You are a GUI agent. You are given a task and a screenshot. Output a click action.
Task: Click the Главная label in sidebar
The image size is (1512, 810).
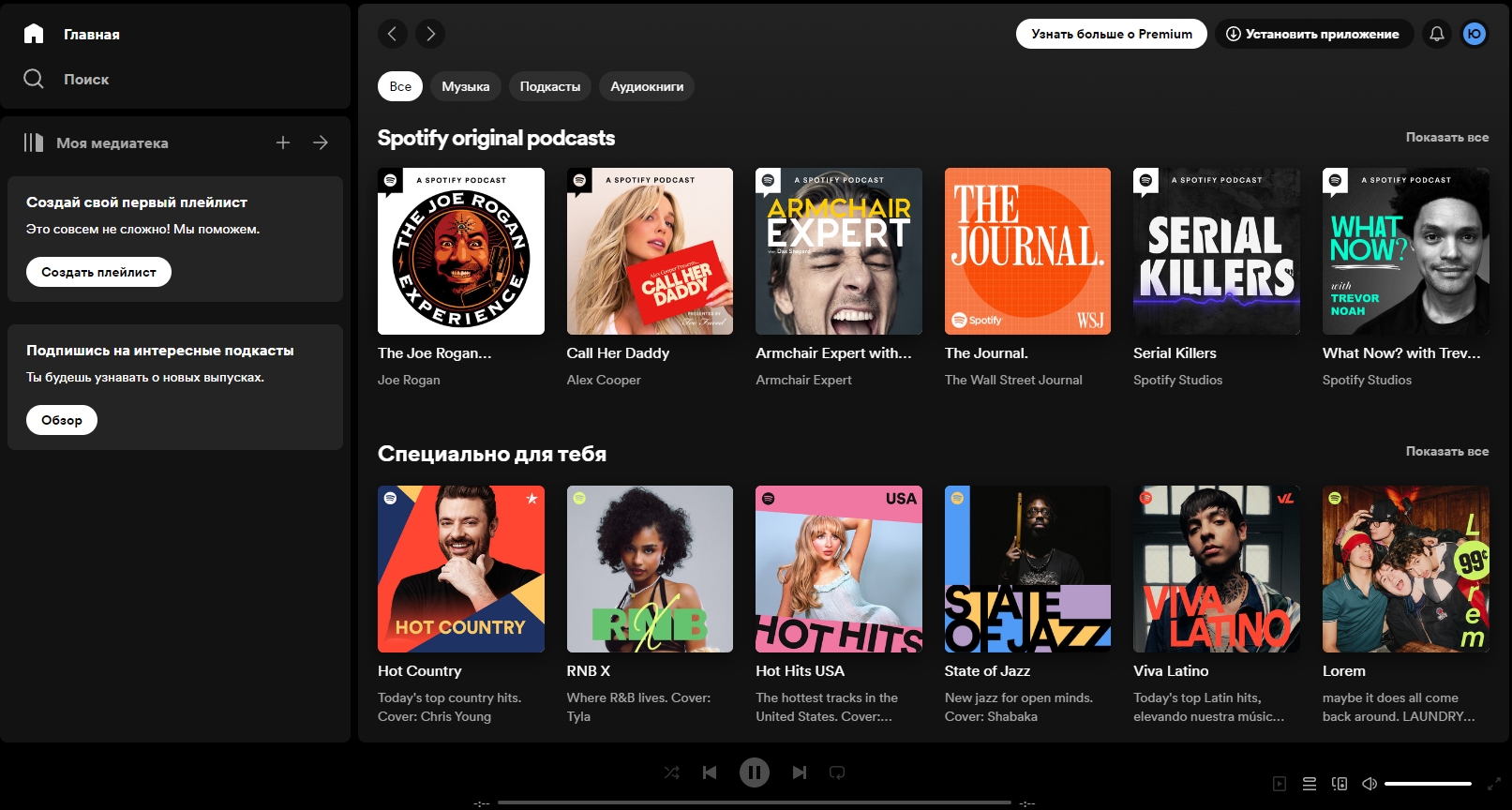pyautogui.click(x=92, y=34)
